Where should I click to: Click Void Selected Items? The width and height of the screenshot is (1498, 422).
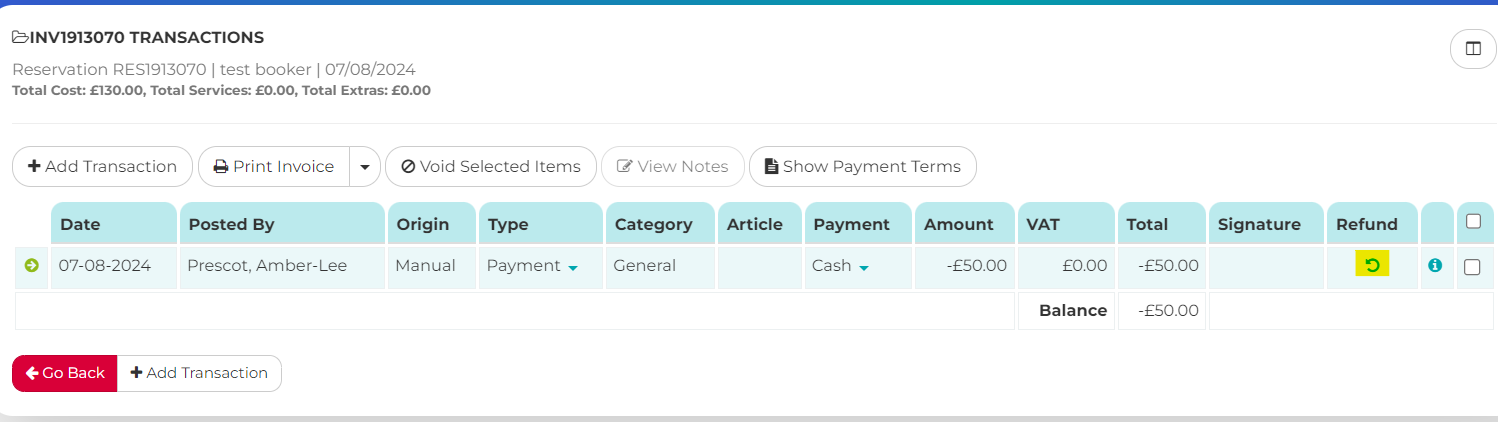[x=491, y=166]
